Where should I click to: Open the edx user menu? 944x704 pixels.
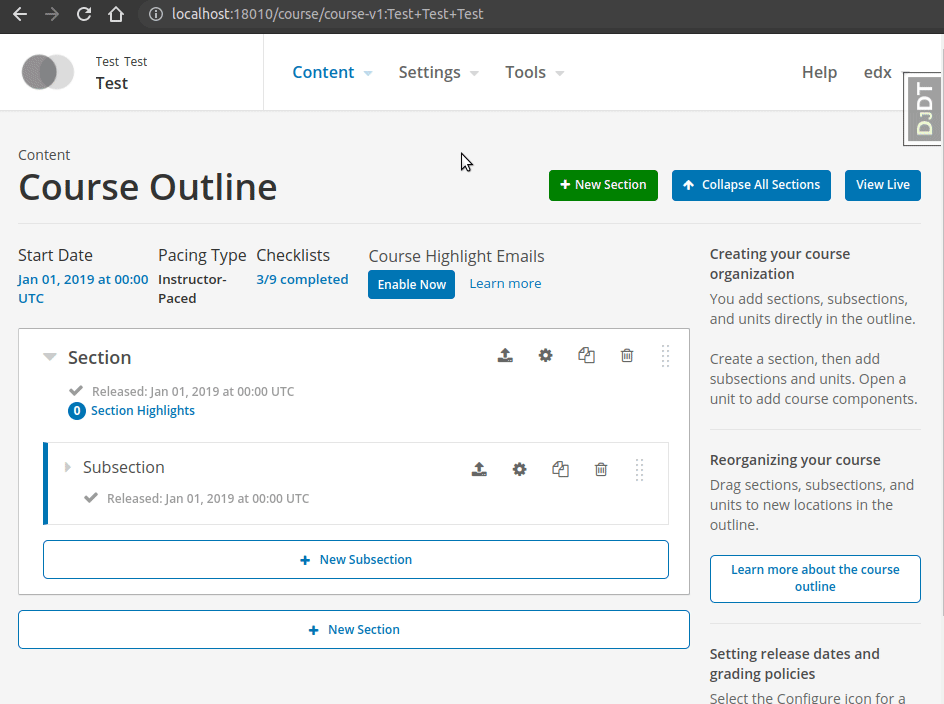878,72
